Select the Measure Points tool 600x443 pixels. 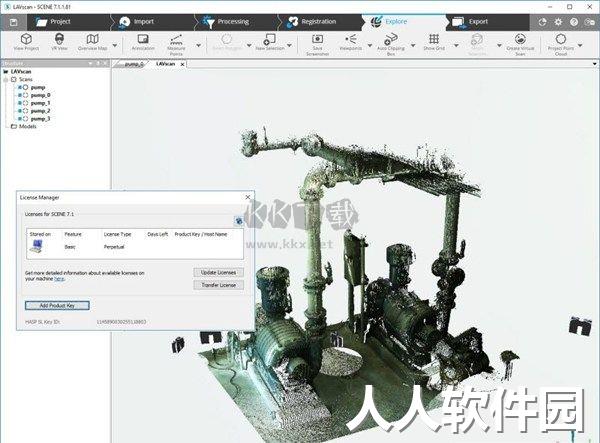click(x=176, y=45)
